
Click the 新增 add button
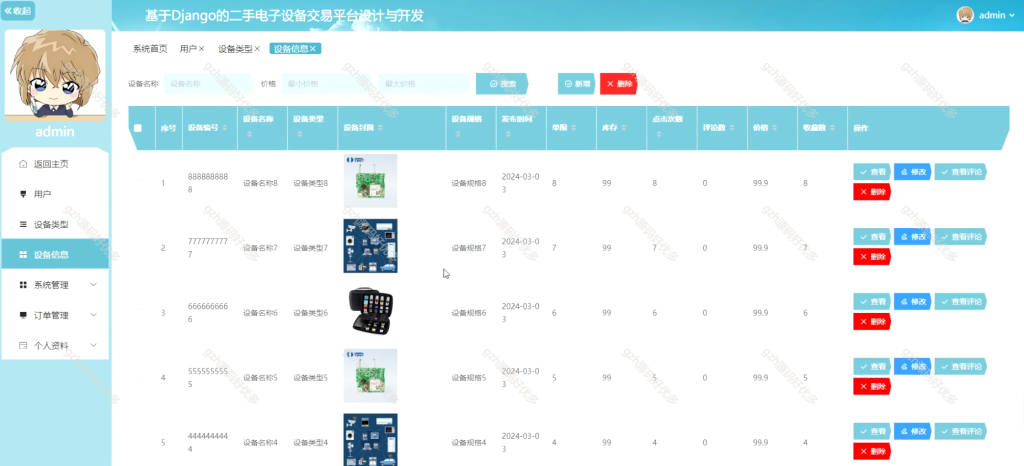point(577,84)
